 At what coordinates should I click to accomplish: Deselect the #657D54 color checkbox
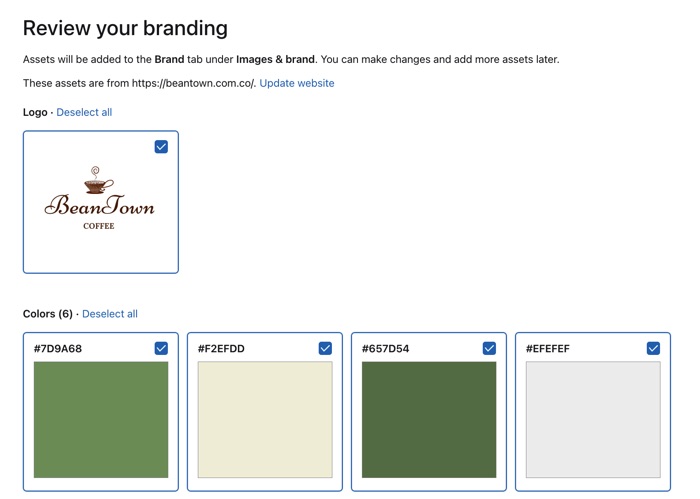489,348
